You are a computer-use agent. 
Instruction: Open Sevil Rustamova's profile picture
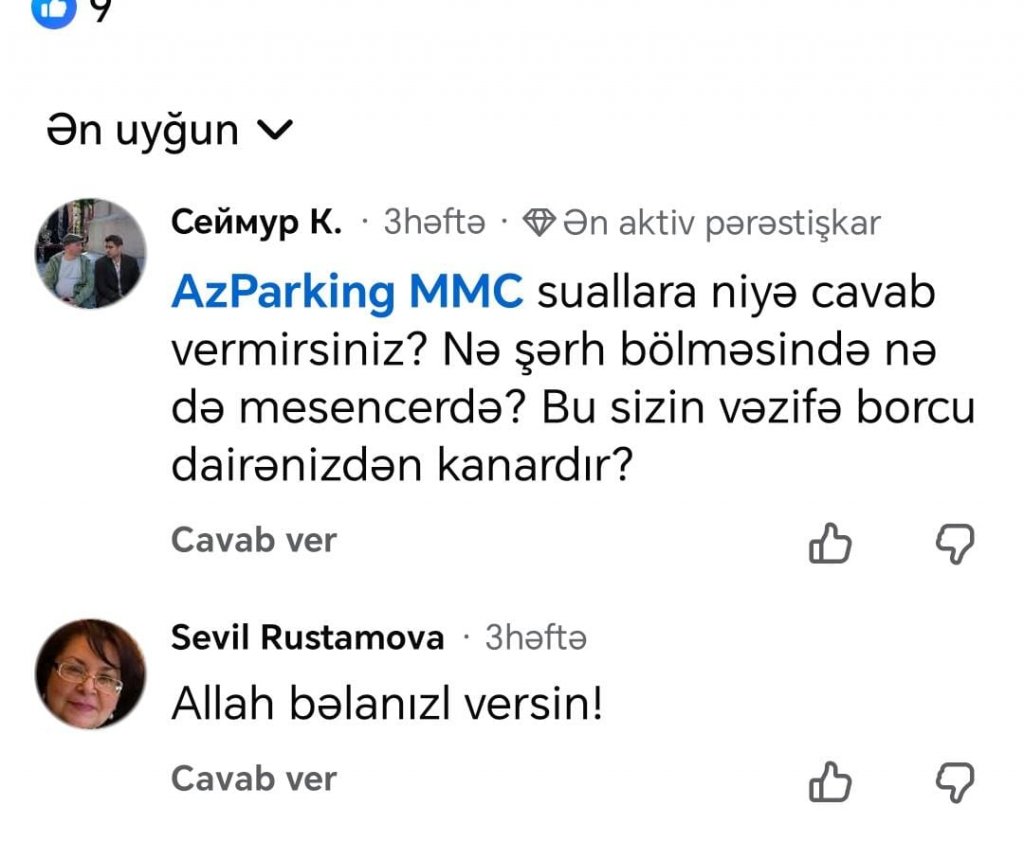point(91,673)
